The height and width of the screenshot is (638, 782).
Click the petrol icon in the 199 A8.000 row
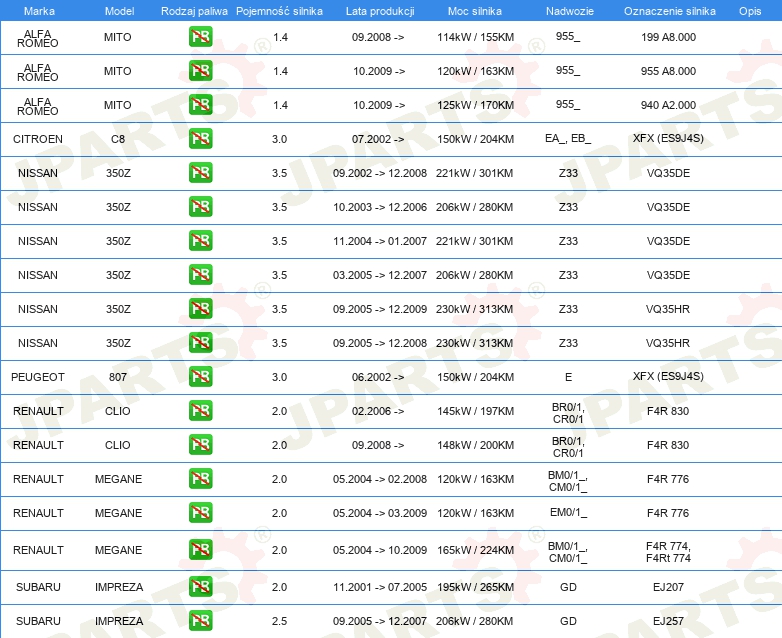click(x=200, y=37)
